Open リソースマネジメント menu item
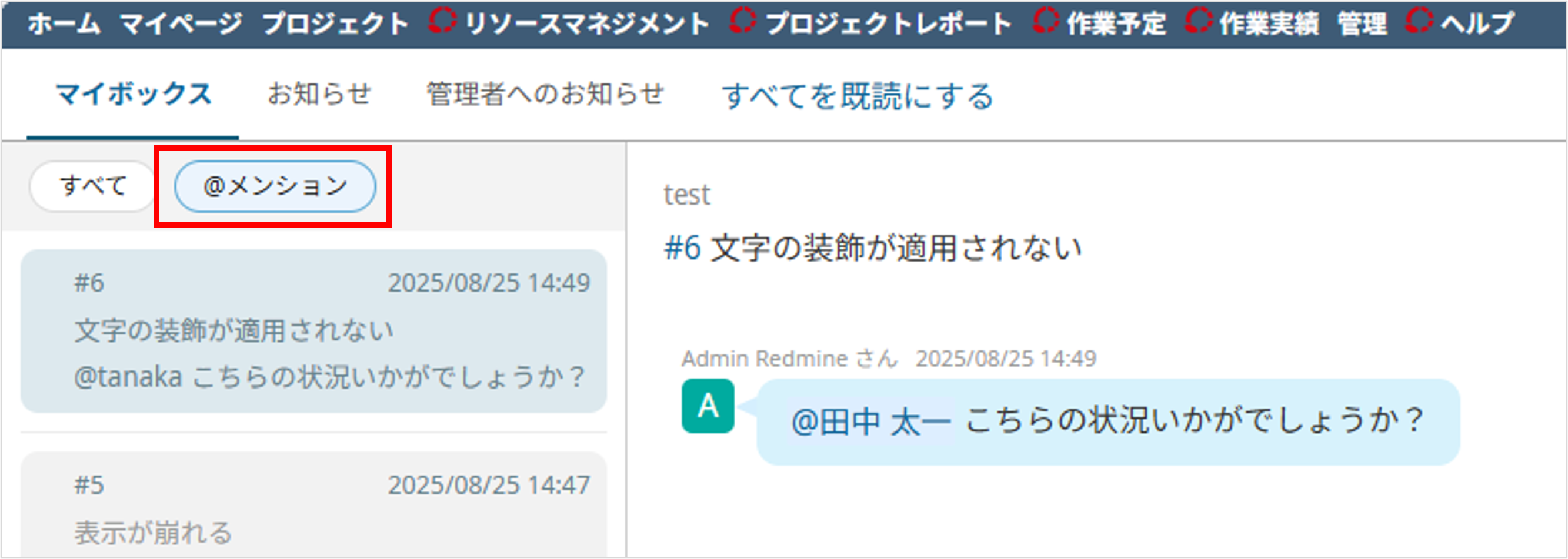The width and height of the screenshot is (1568, 559). 587,24
